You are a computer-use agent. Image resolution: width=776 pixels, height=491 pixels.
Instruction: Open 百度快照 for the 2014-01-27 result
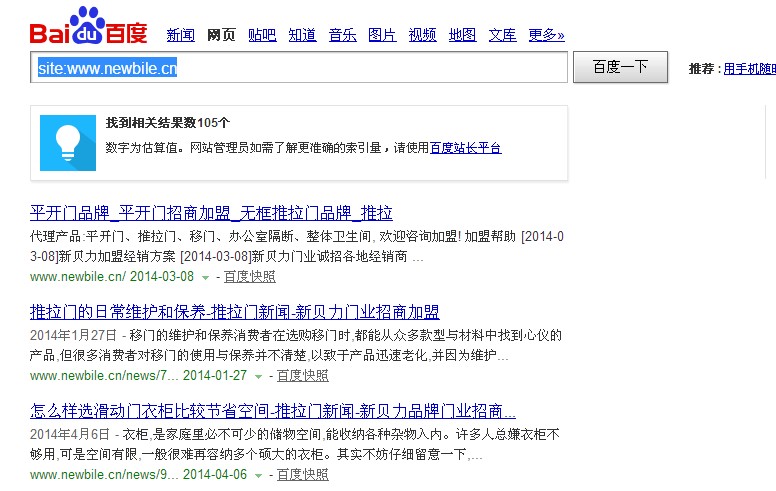click(x=302, y=376)
